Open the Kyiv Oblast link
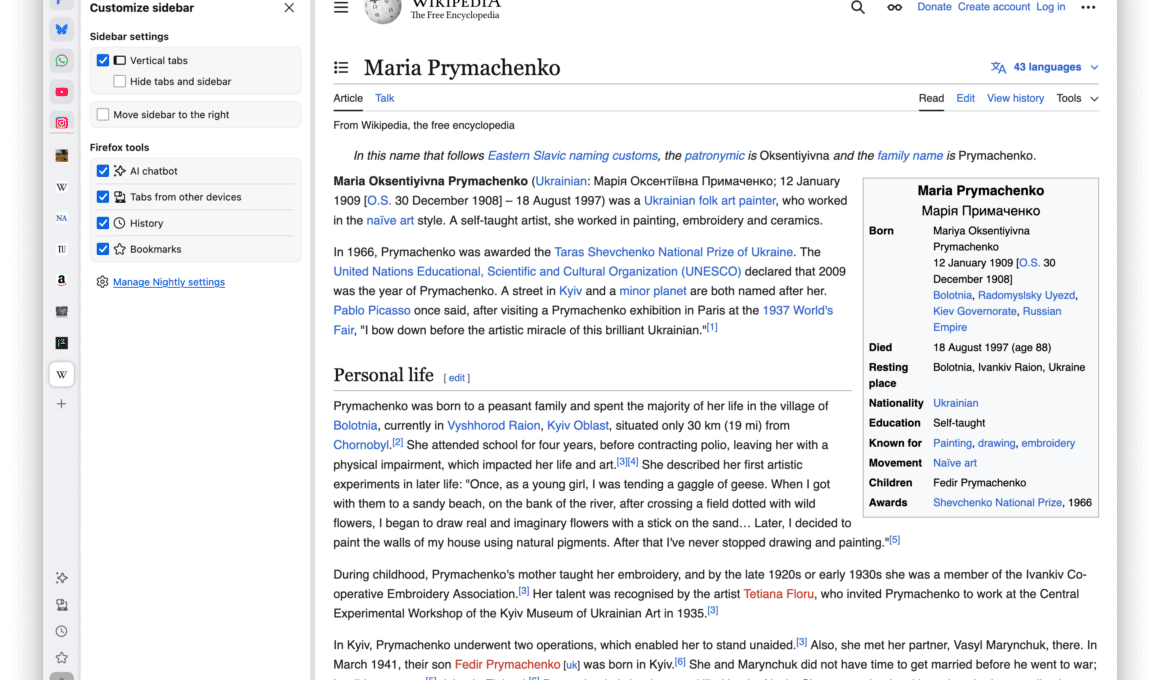Screen dimensions: 1160x680 (x=578, y=426)
